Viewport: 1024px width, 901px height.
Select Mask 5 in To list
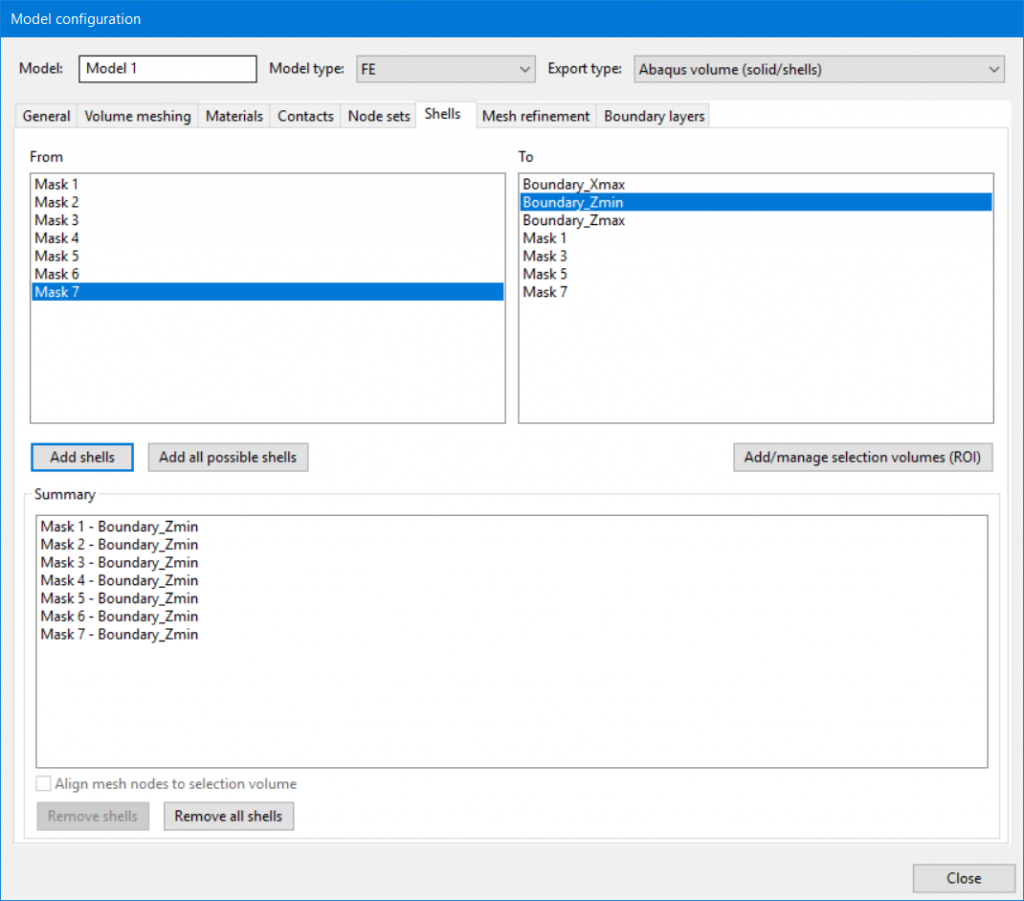tap(756, 274)
